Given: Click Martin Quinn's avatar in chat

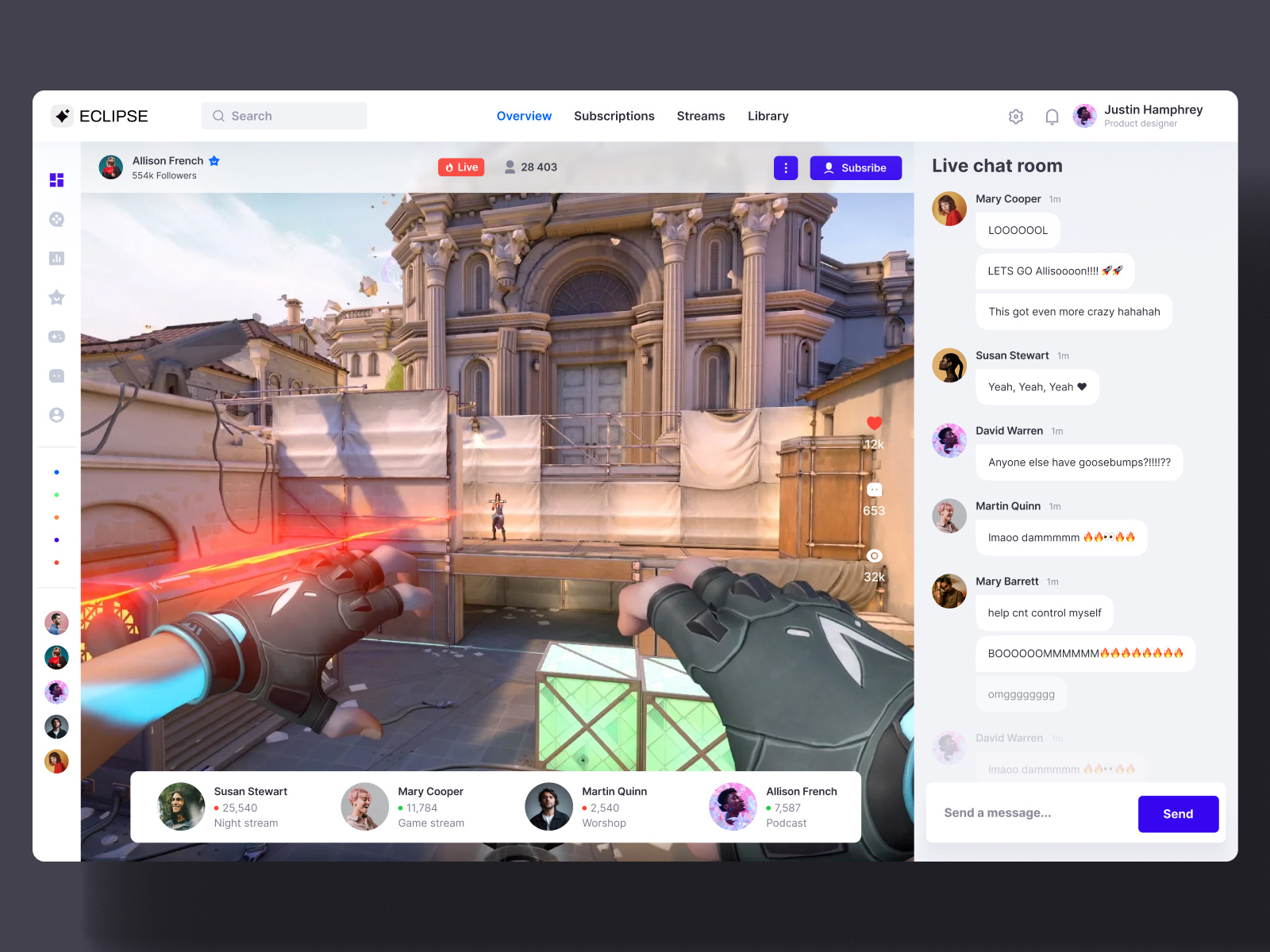Looking at the screenshot, I should [x=949, y=516].
